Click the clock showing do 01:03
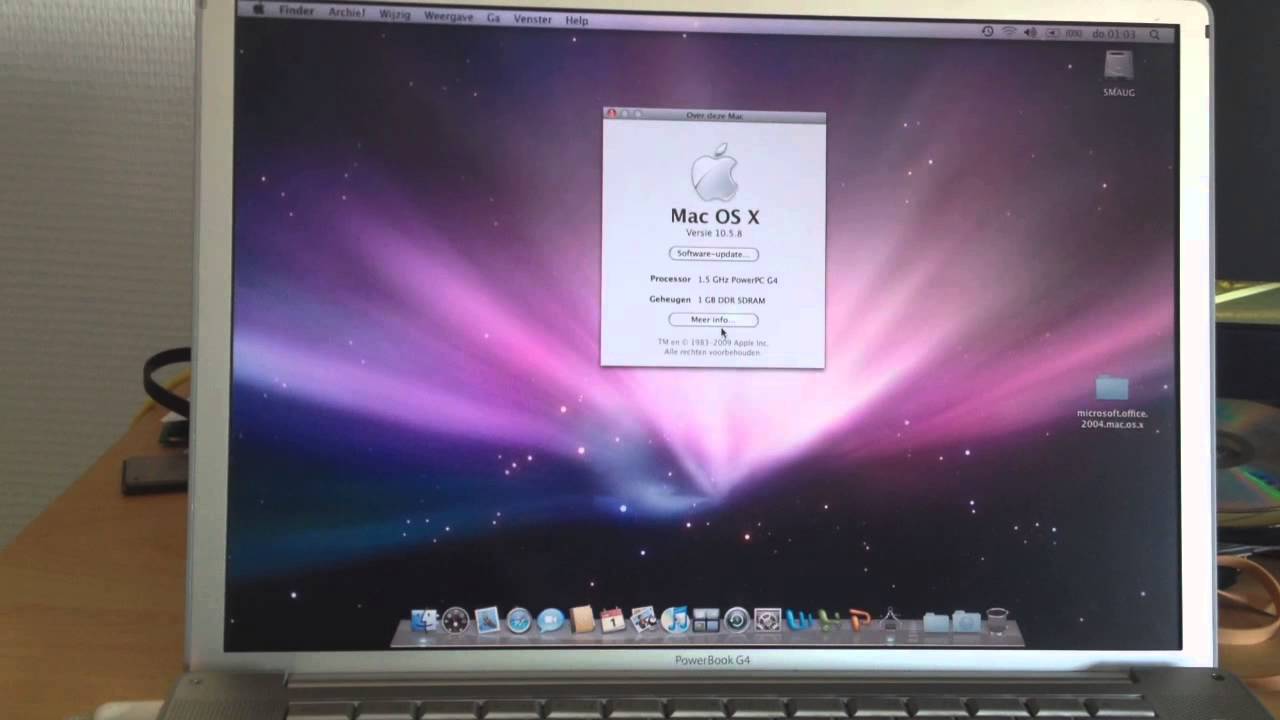 coord(1113,34)
